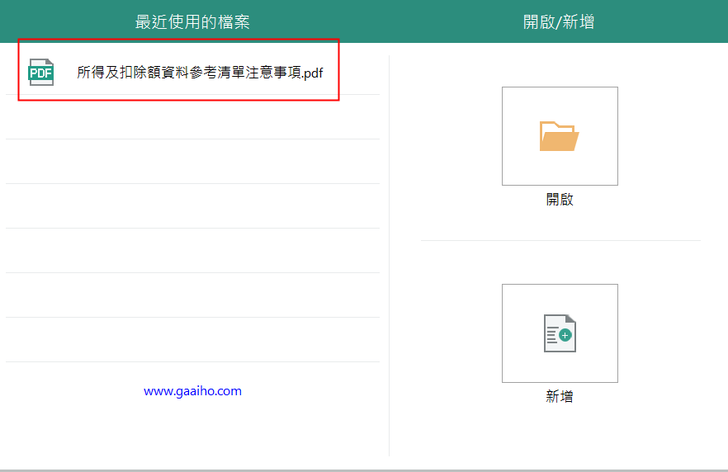Click the green PDF file icon

41,71
